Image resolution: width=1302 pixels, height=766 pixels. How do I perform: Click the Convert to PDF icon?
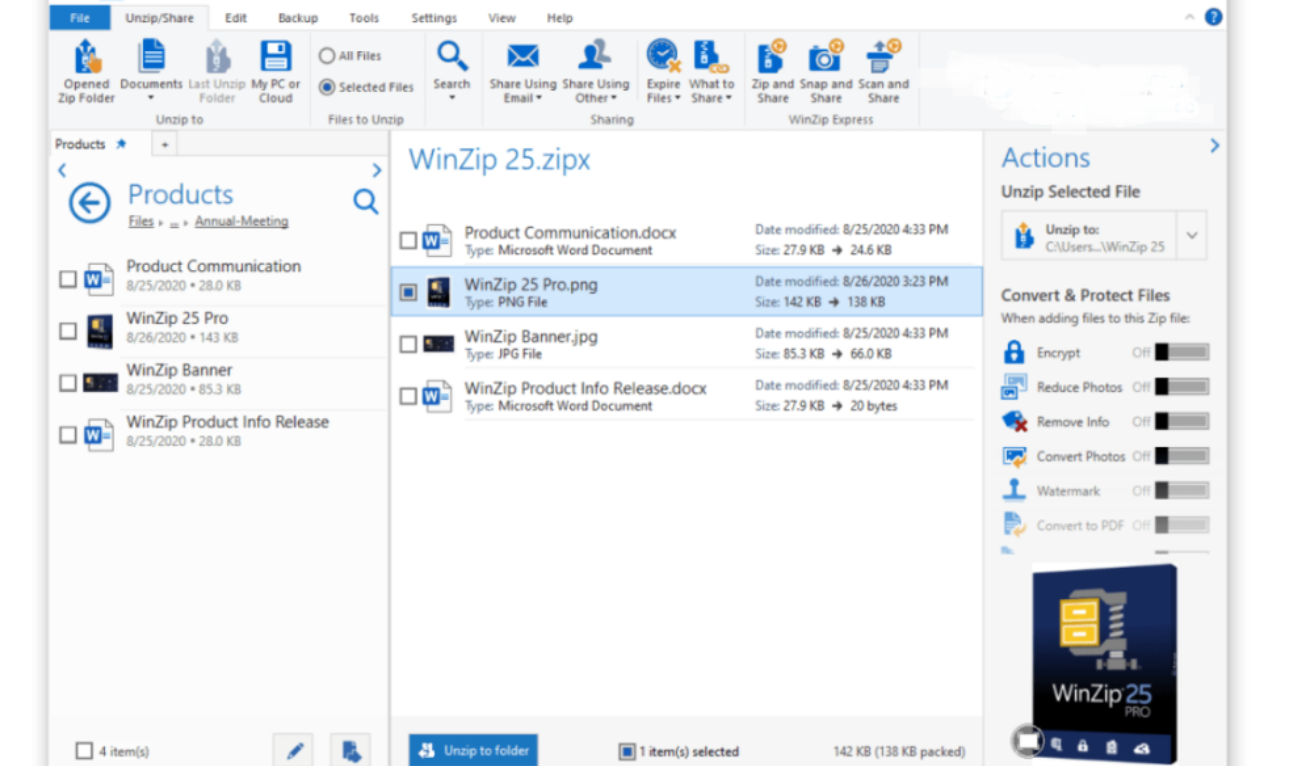point(1014,525)
